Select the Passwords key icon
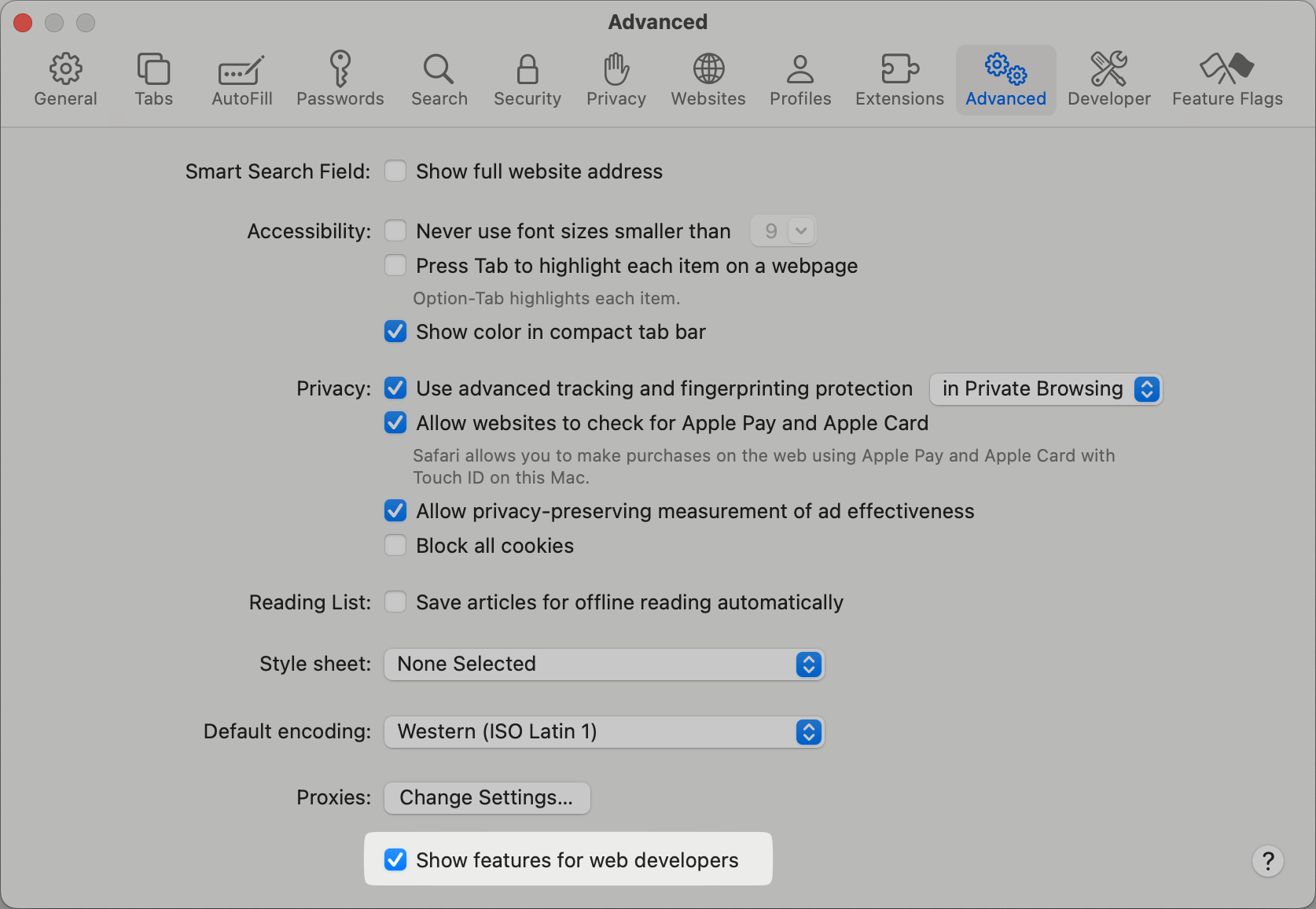The image size is (1316, 909). [340, 70]
